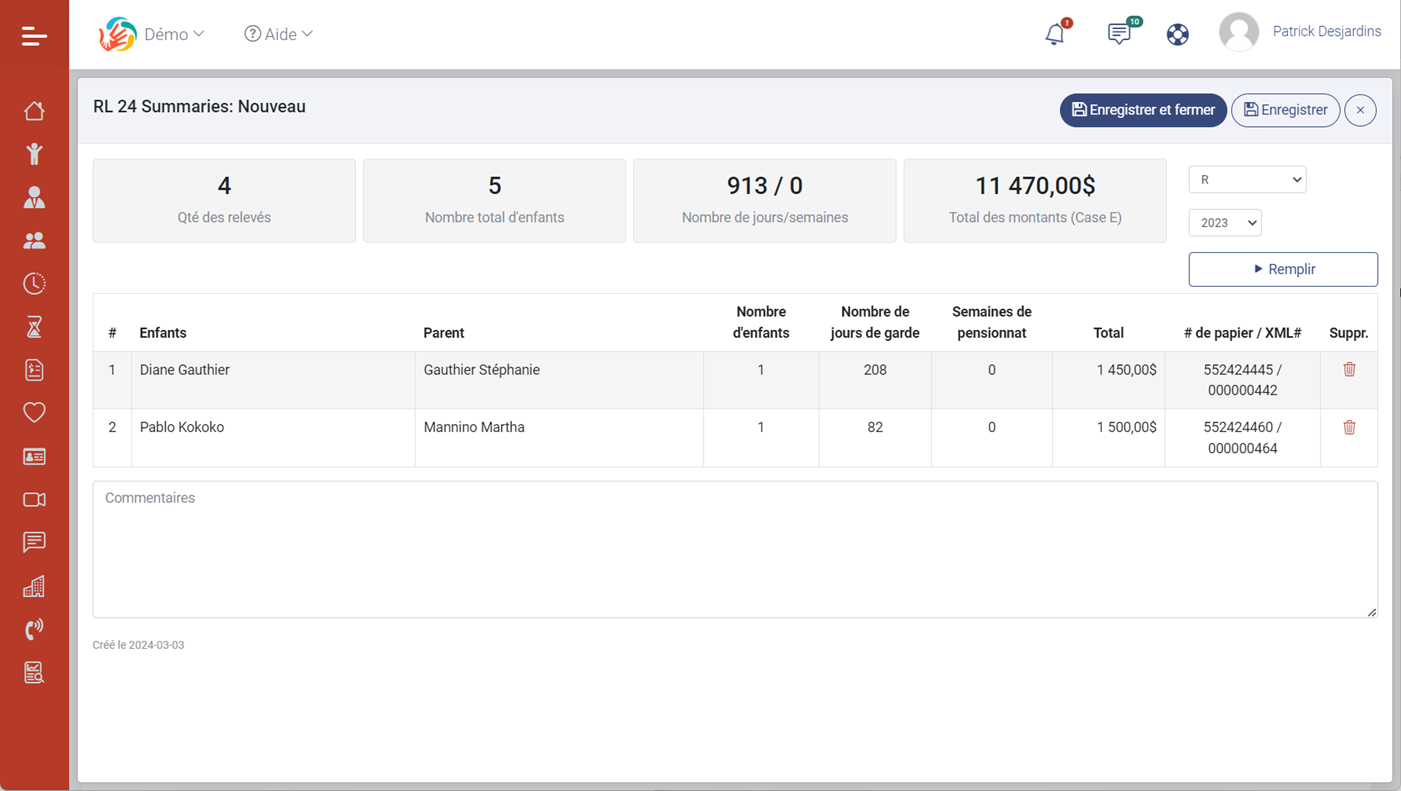The width and height of the screenshot is (1401, 791).
Task: Click the 208 days cell
Action: click(x=875, y=380)
